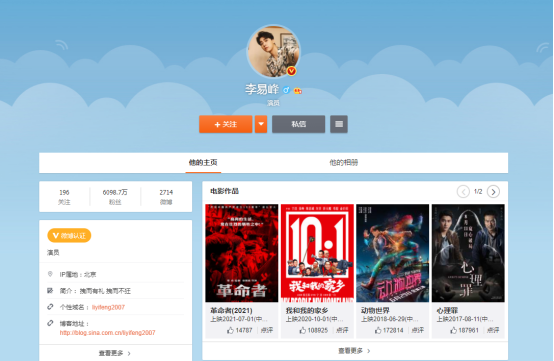Expand 查看更多 below the movie list

coord(355,351)
